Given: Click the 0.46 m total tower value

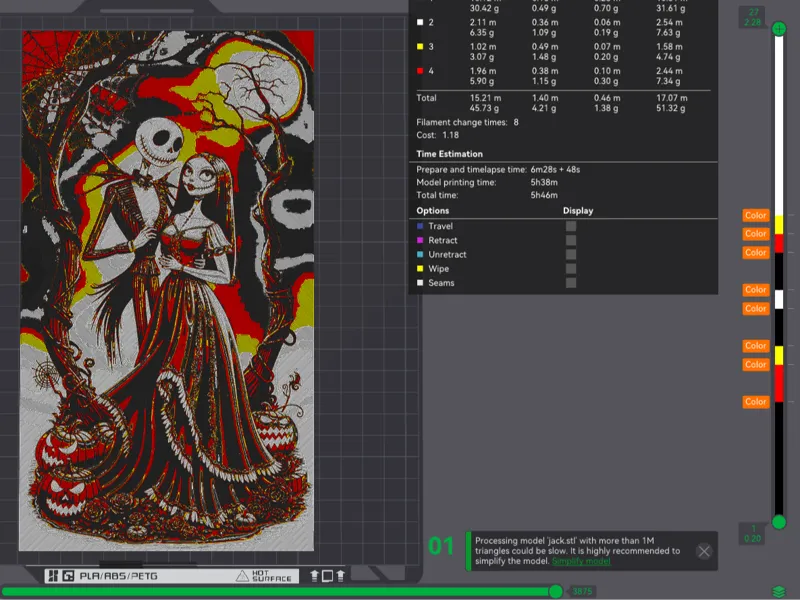Looking at the screenshot, I should 607,98.
